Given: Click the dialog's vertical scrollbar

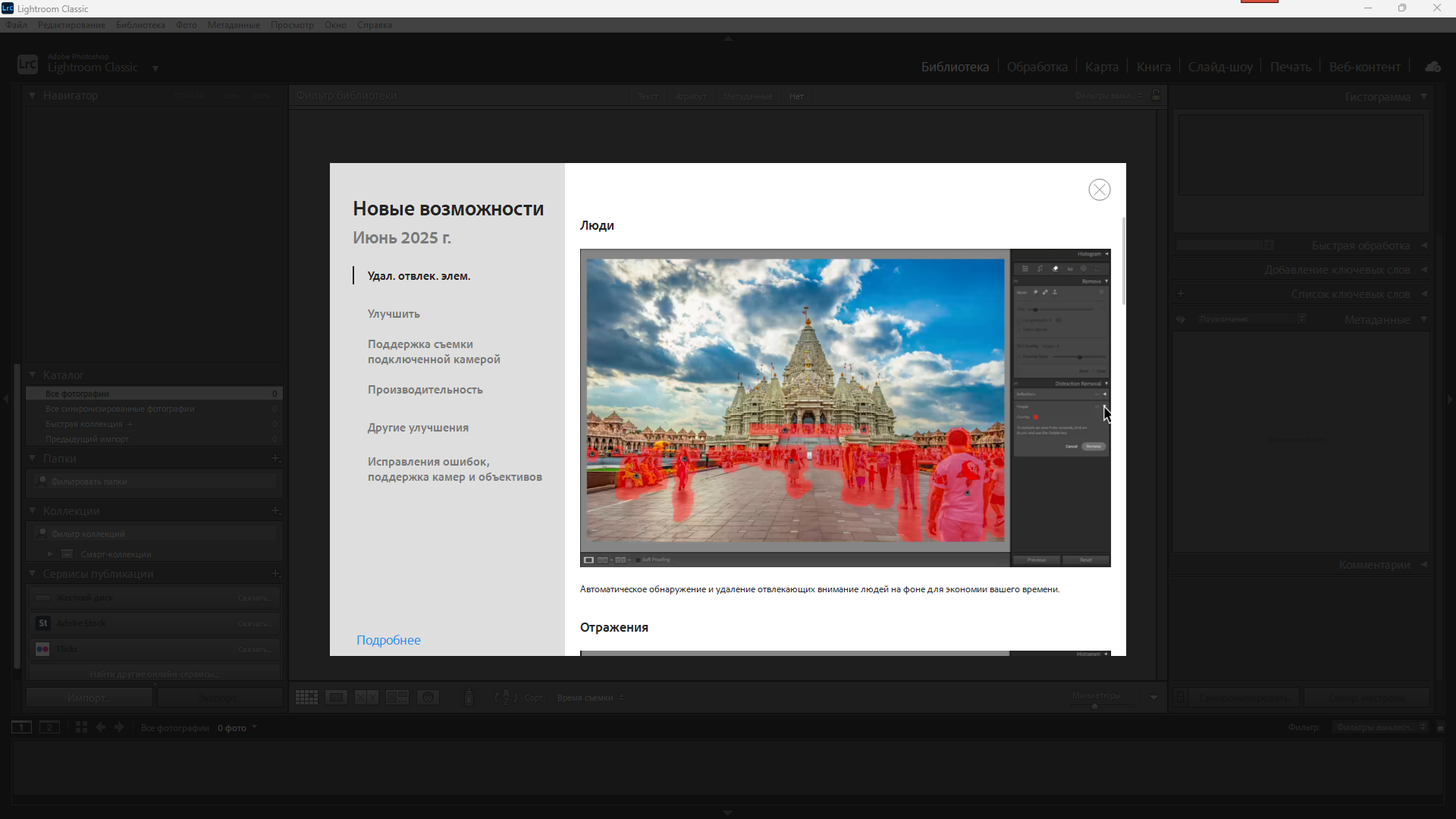Looking at the screenshot, I should (1123, 262).
